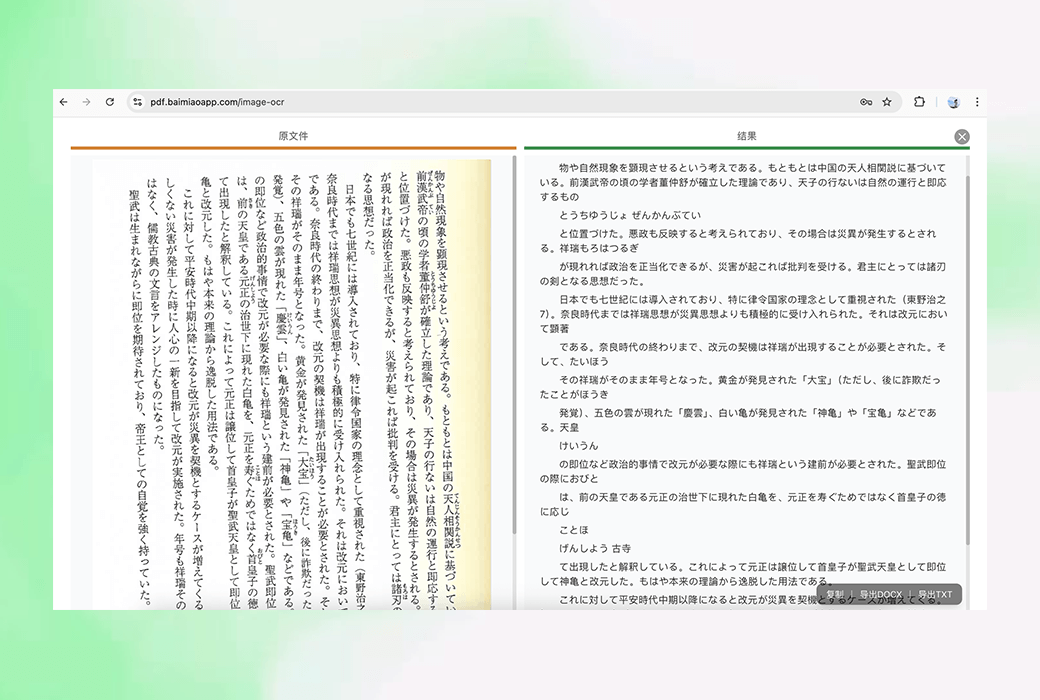Open the browser profile avatar
1040x700 pixels.
click(x=954, y=102)
